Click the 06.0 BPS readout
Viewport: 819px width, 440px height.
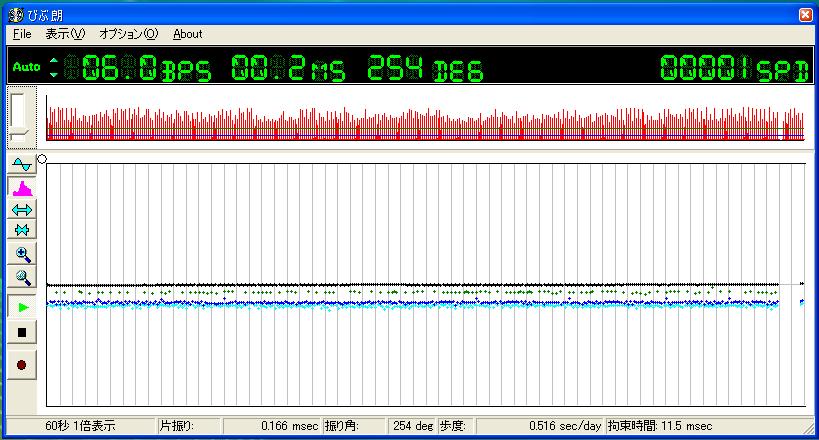[x=138, y=67]
